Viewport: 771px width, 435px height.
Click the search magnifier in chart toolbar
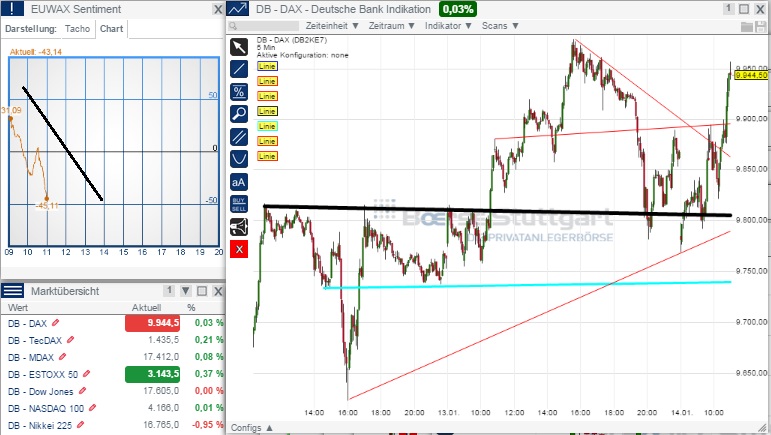[x=233, y=26]
